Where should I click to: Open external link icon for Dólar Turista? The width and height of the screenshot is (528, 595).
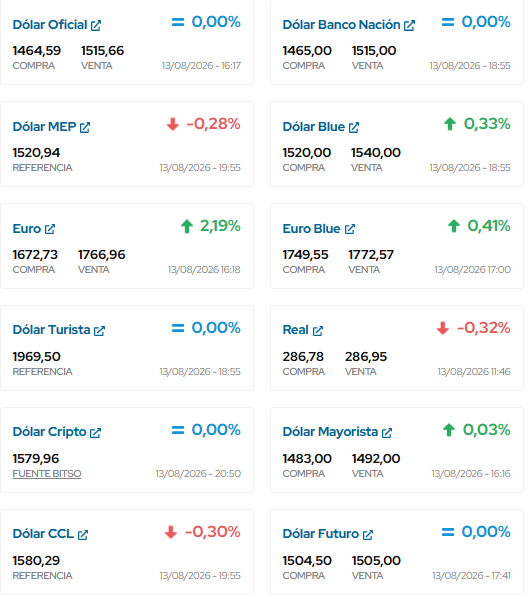[99, 331]
